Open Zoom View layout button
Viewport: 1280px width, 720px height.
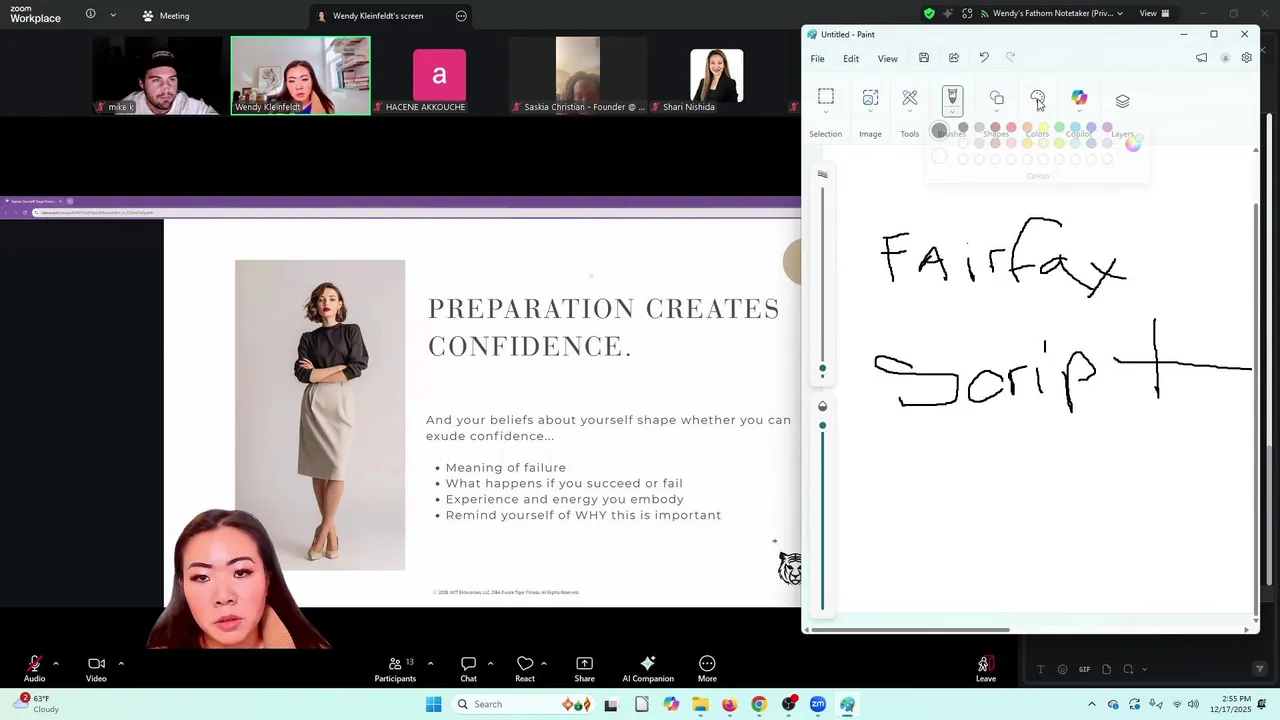pos(1154,14)
